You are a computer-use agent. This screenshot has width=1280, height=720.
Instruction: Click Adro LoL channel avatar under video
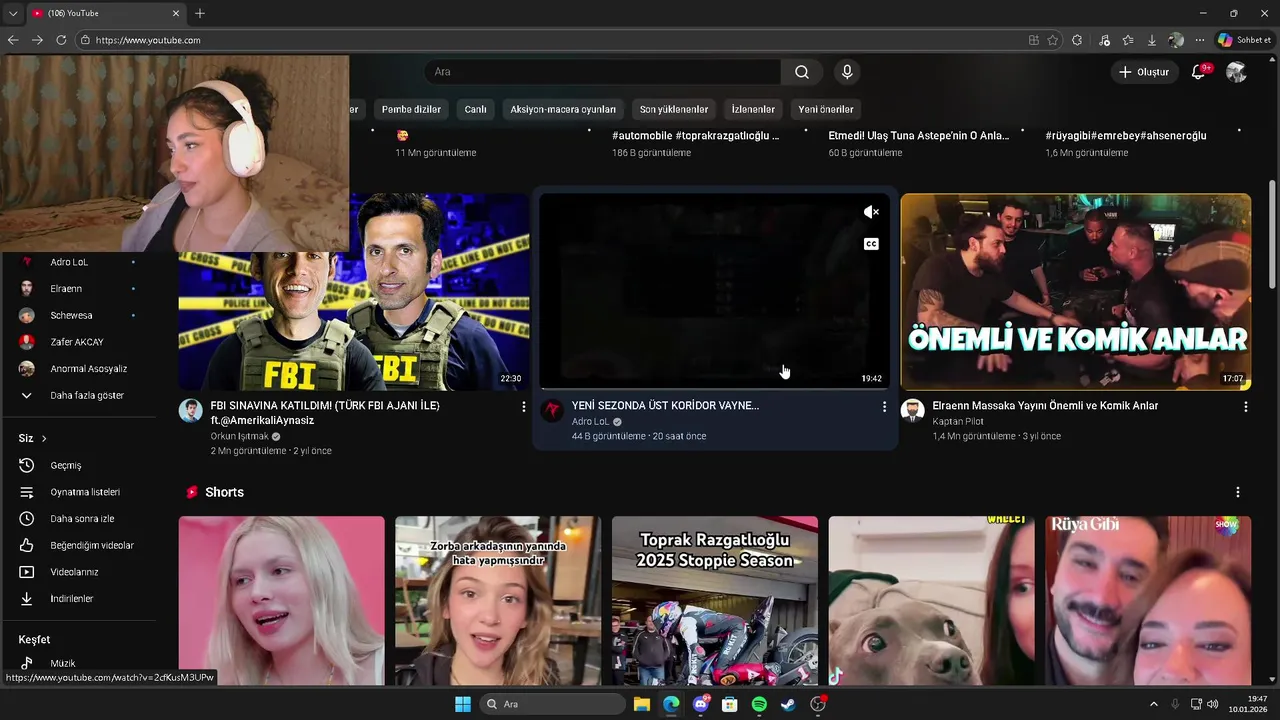[552, 410]
